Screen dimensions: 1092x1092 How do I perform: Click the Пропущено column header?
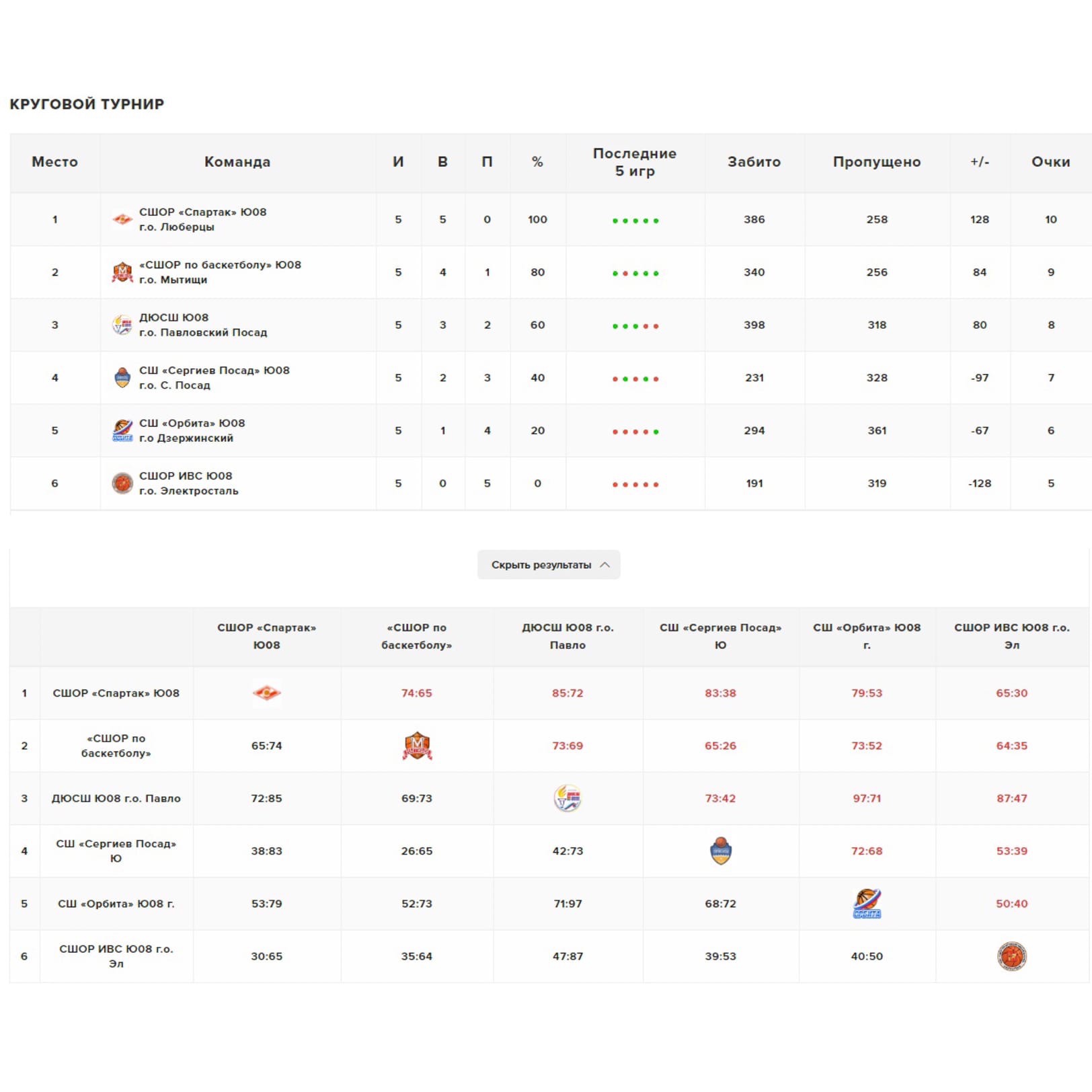coord(877,162)
